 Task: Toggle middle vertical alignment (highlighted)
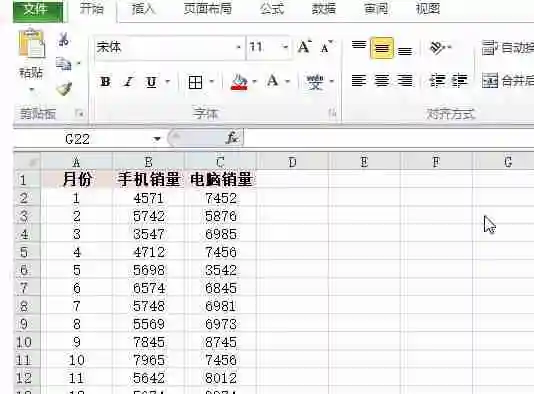click(x=381, y=48)
